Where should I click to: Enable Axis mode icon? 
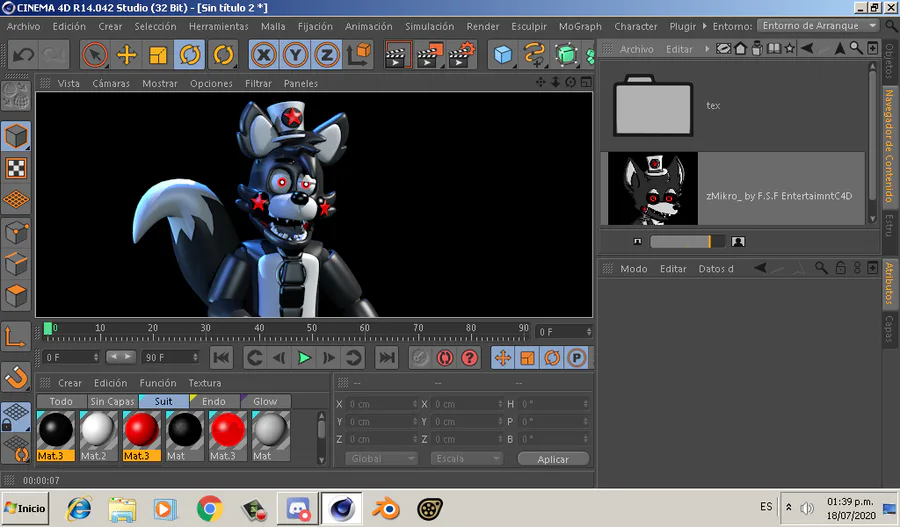[x=15, y=337]
